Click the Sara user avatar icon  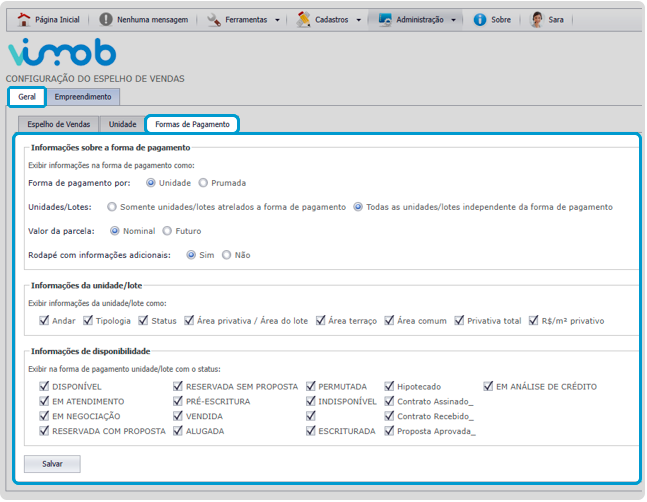(536, 19)
